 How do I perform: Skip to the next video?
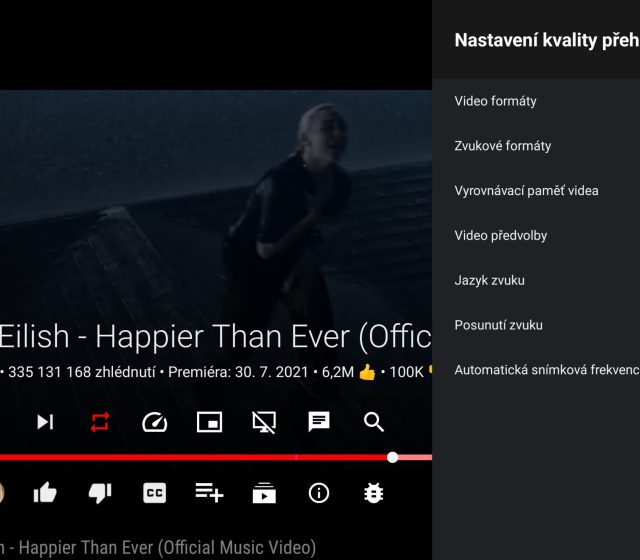tap(45, 422)
